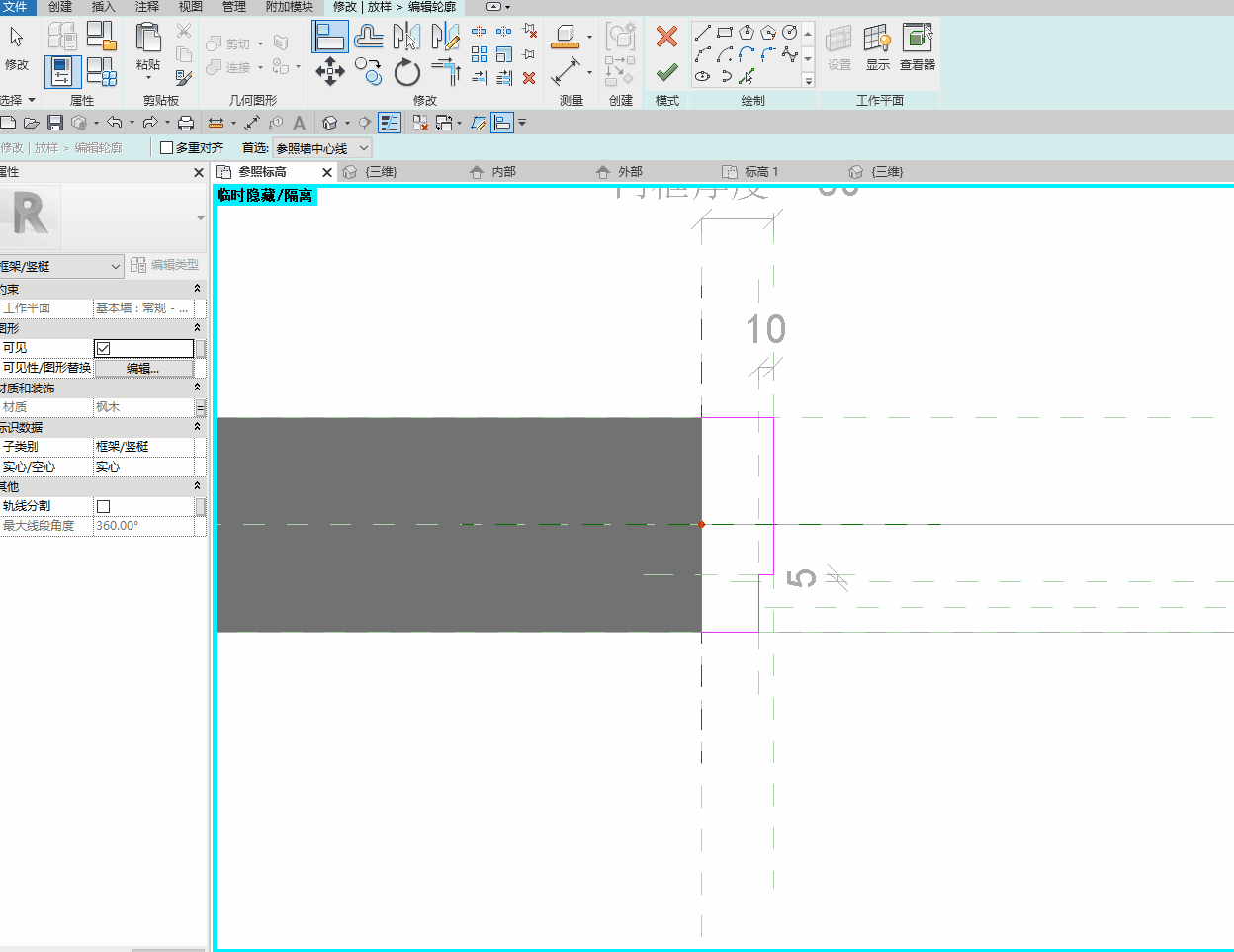Toggle the Properties palette button

(x=62, y=72)
